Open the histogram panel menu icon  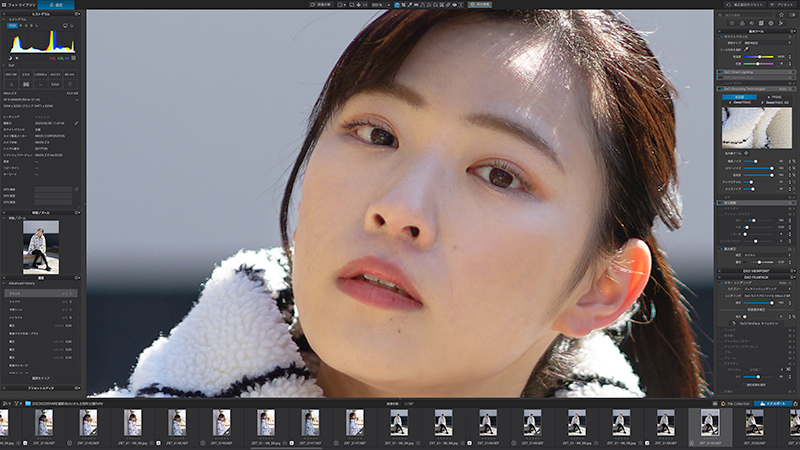77,14
